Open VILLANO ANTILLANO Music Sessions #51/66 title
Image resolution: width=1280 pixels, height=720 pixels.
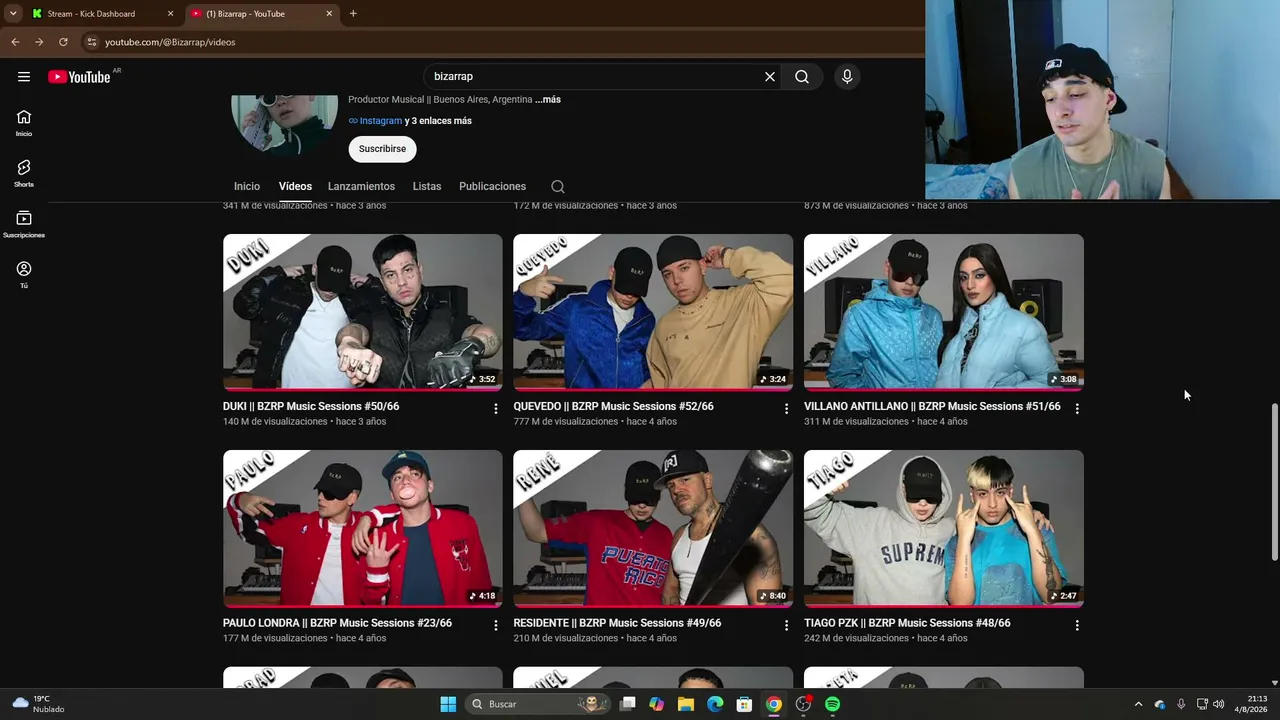coord(932,407)
